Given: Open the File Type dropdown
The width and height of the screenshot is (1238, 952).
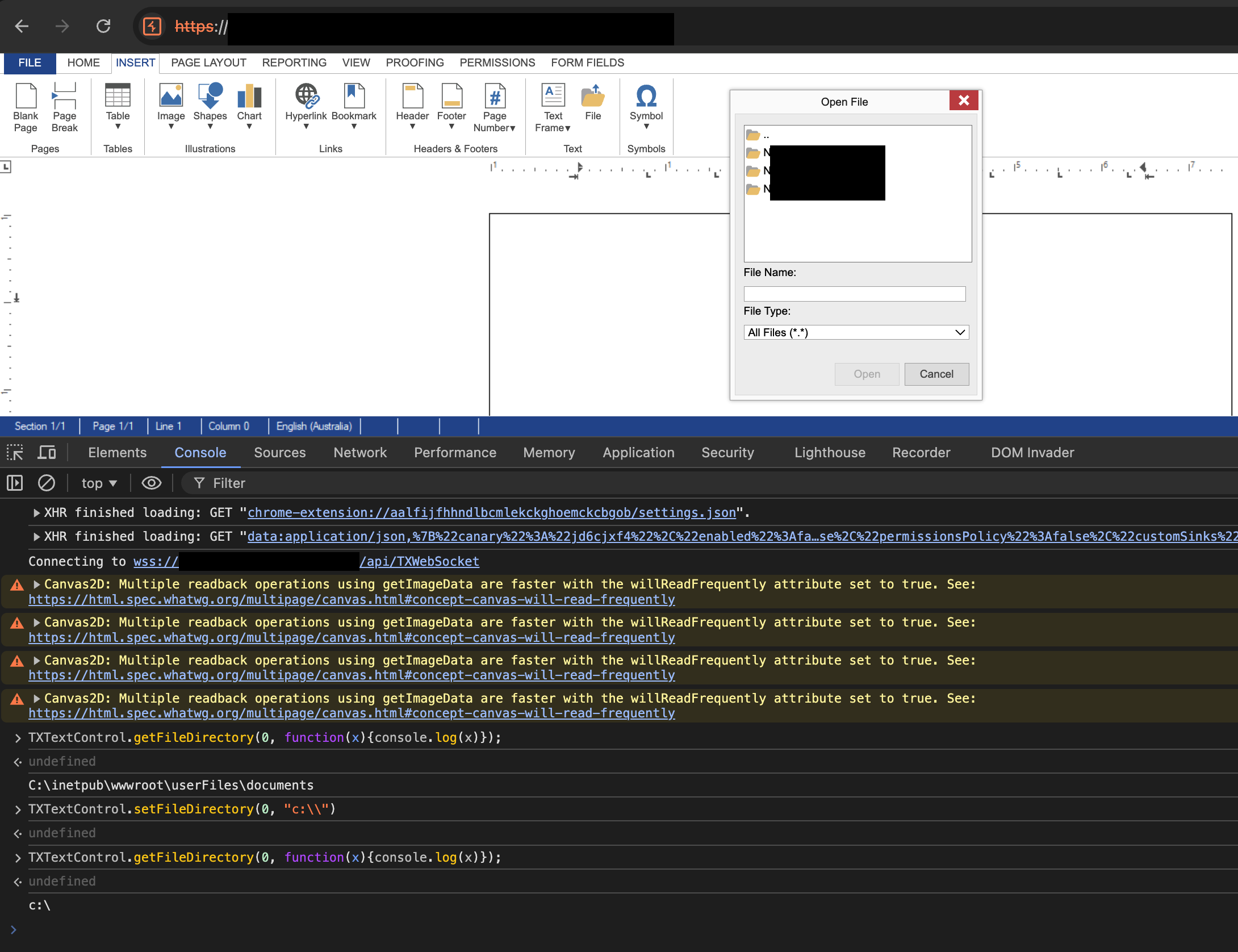Looking at the screenshot, I should pyautogui.click(x=856, y=332).
